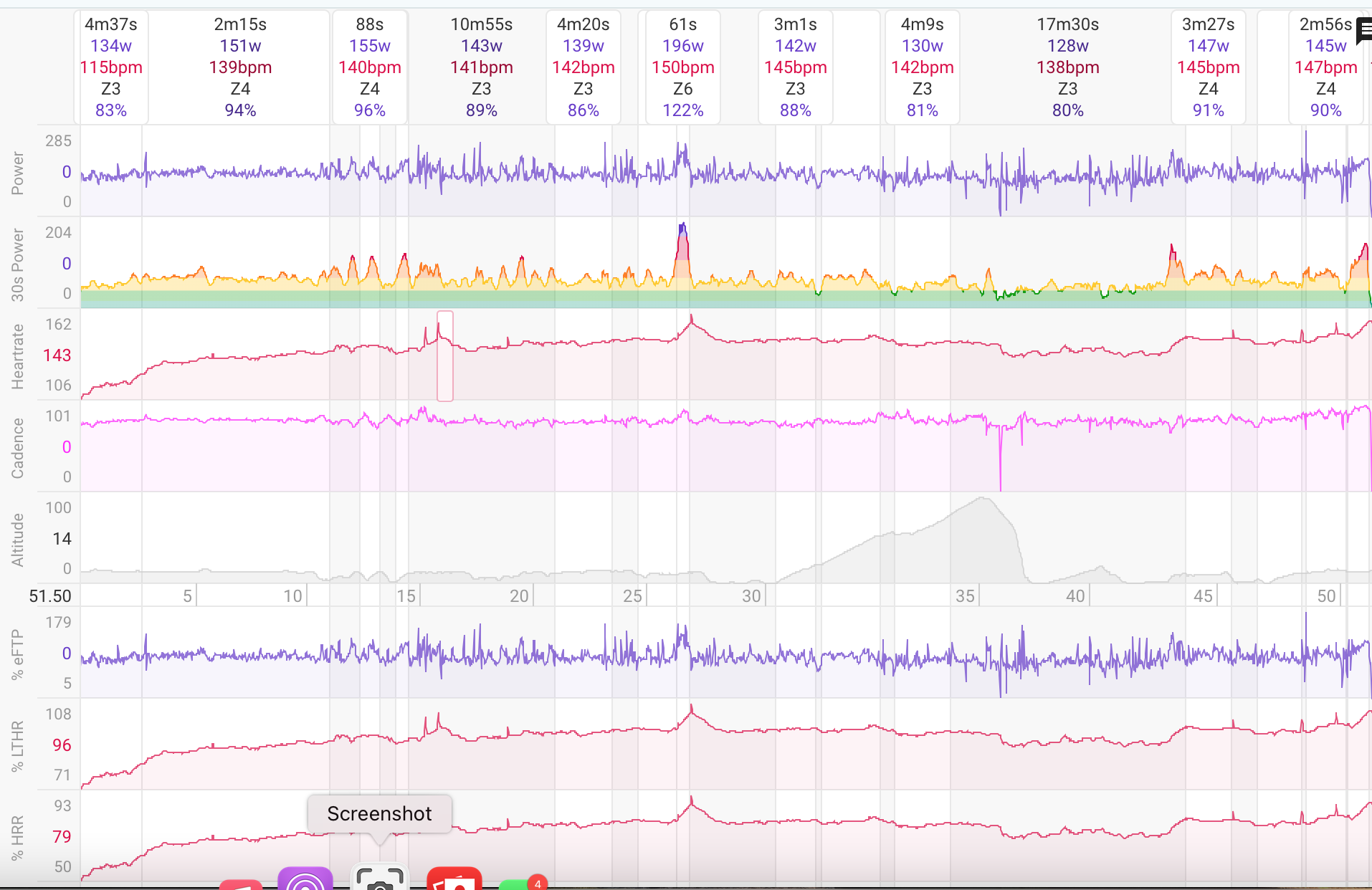This screenshot has width=1372, height=890.
Task: Click the Altitude chart label
Action: coord(18,540)
